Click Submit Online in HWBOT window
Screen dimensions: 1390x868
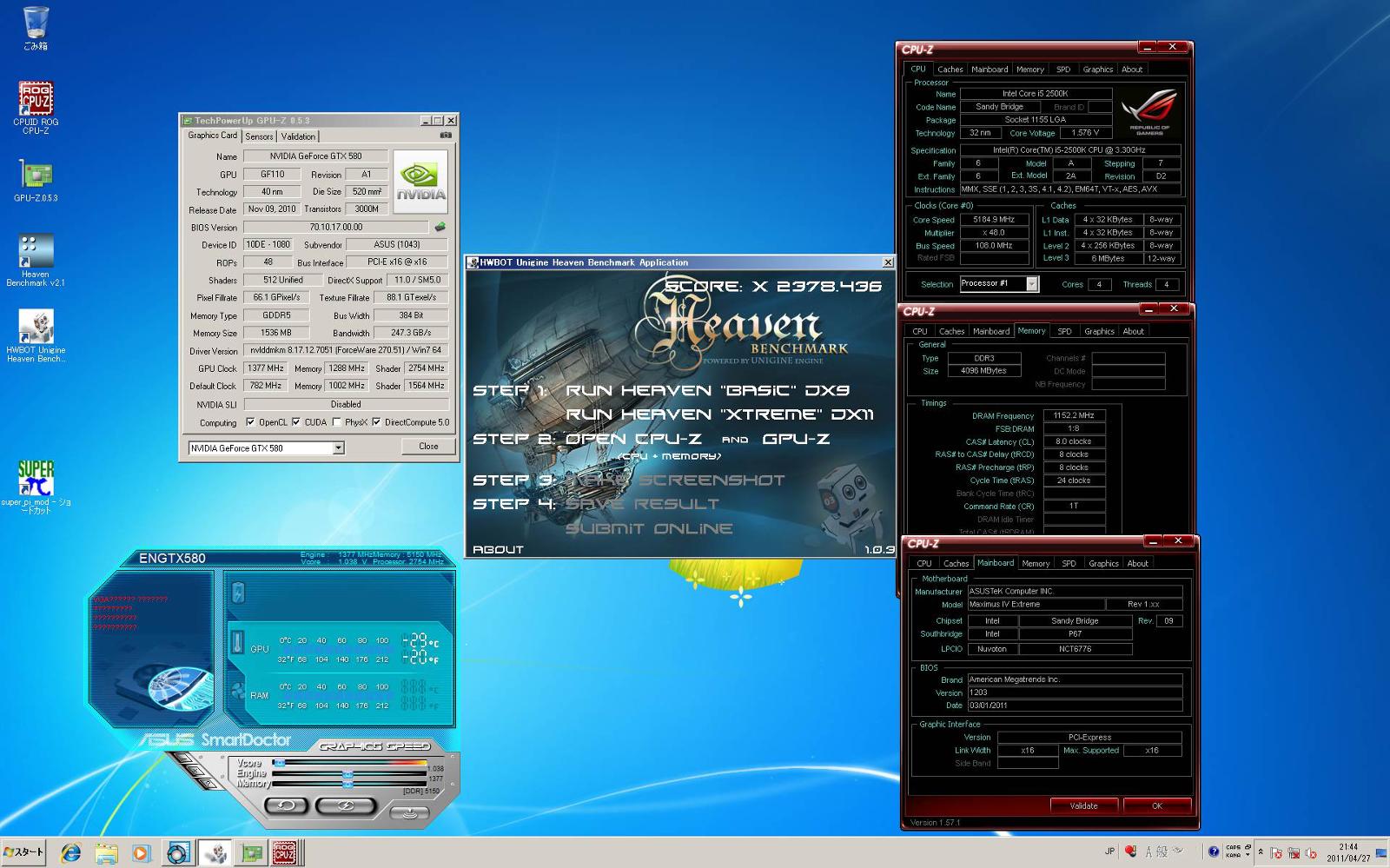(649, 528)
